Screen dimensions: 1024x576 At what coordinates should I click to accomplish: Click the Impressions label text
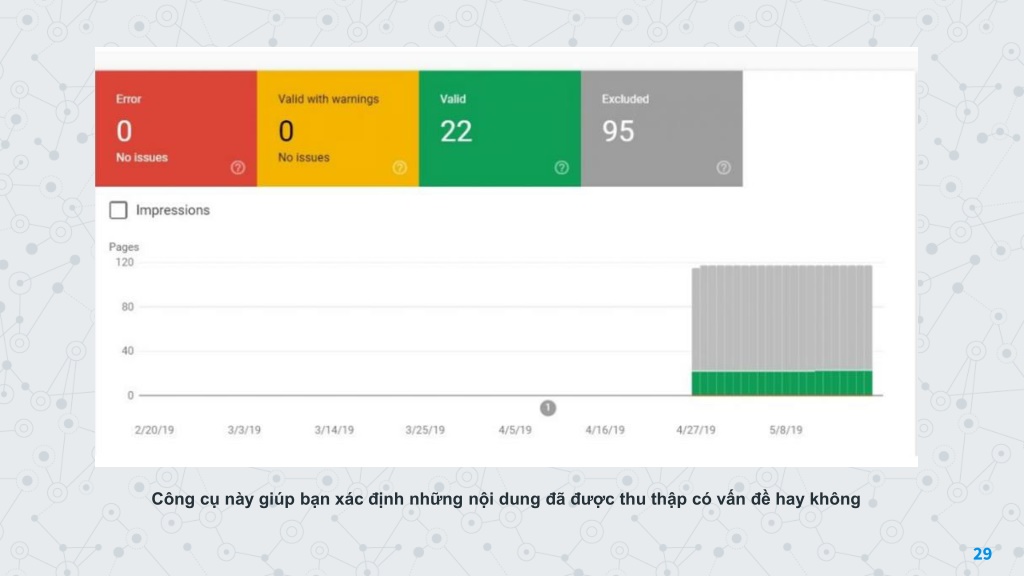[x=173, y=210]
